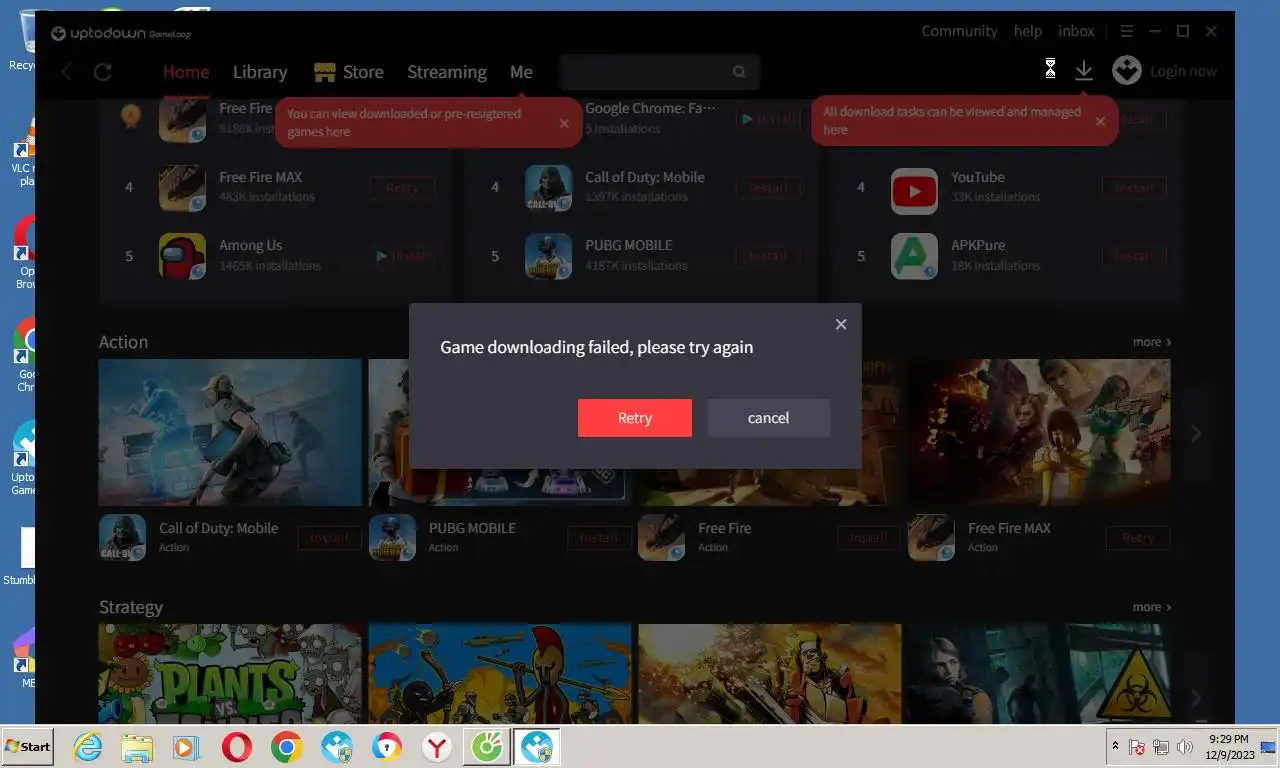The width and height of the screenshot is (1280, 768).
Task: Open the Me tab
Action: pos(521,72)
